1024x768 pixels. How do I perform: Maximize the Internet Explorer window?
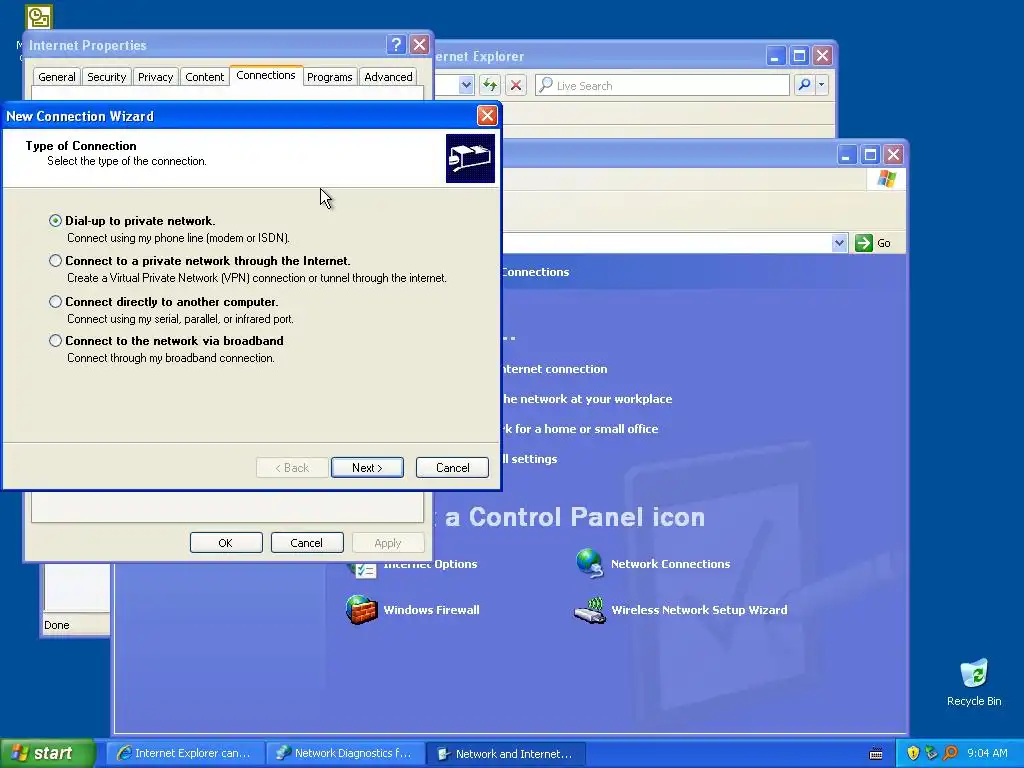point(799,56)
